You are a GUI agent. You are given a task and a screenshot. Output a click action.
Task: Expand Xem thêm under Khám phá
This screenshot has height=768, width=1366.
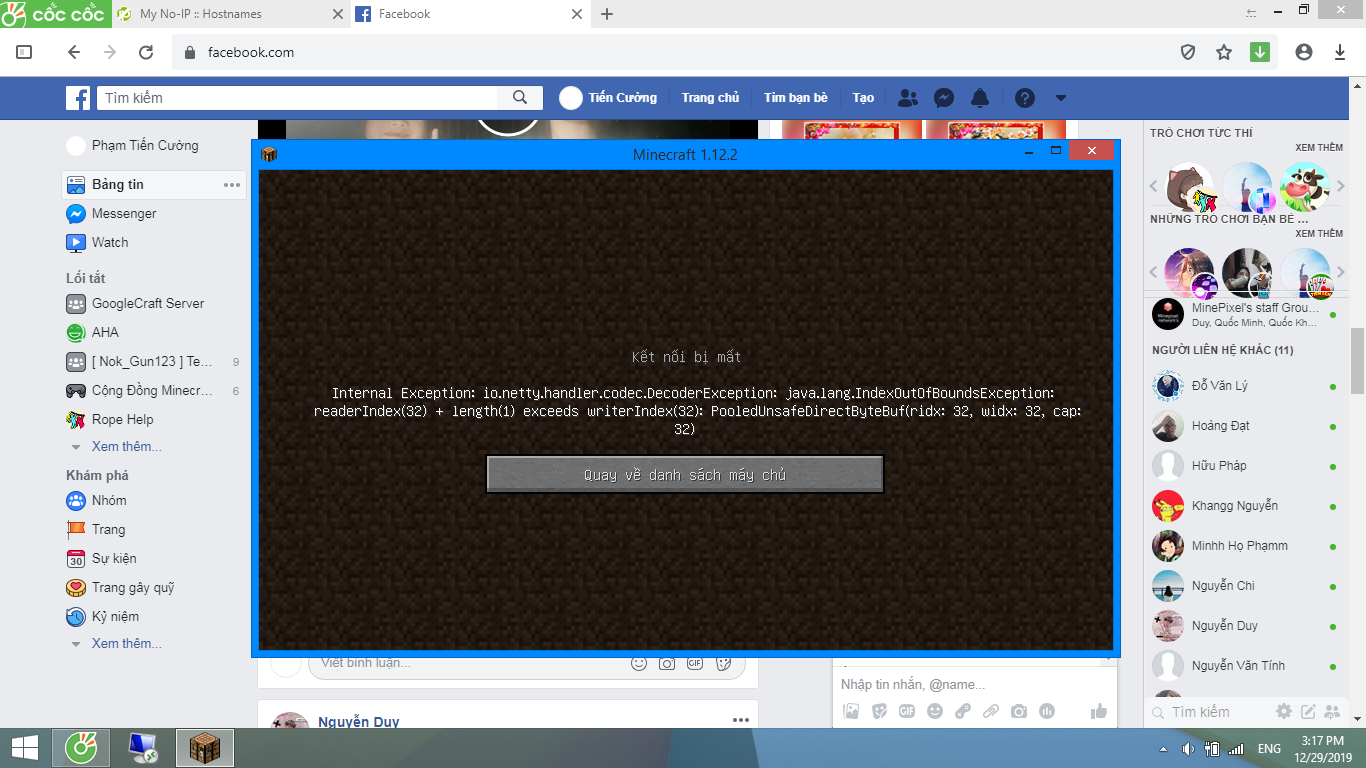(126, 644)
